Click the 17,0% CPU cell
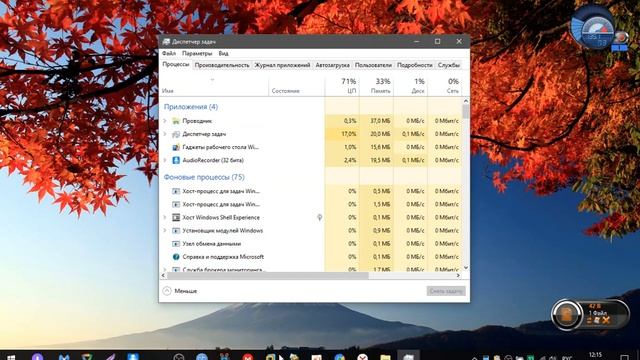The image size is (640, 360). click(x=342, y=134)
